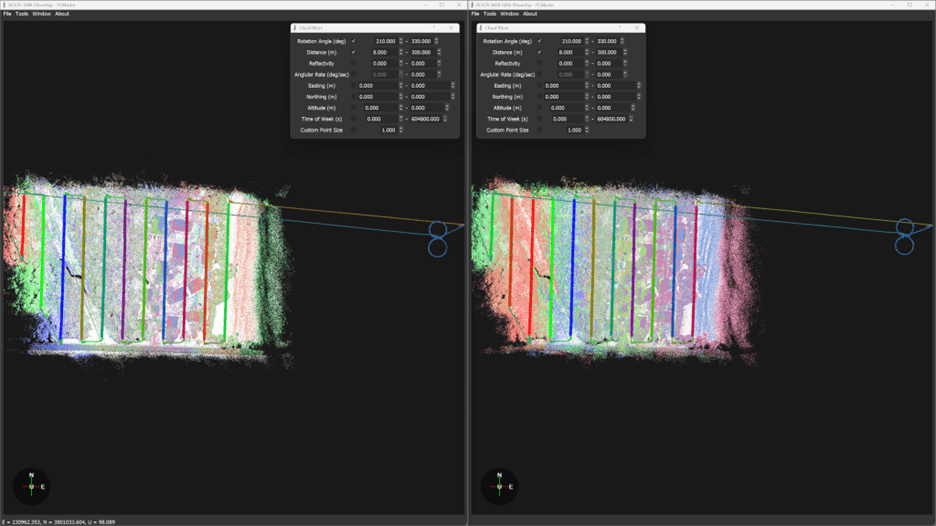Open the File menu in left window
Viewport: 936px width, 526px height.
(x=7, y=14)
